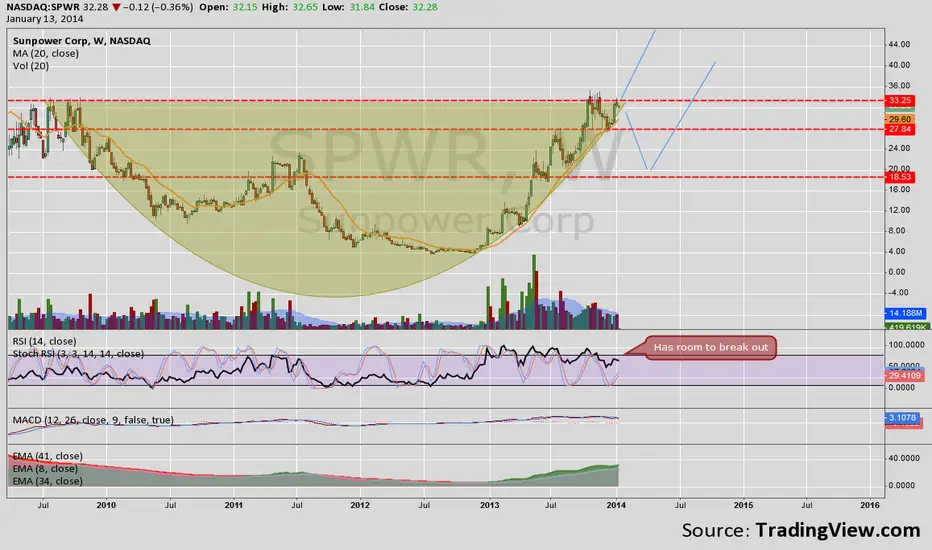The height and width of the screenshot is (550, 932).
Task: Click the red 29.4109 Stoch RSI value tag
Action: tap(903, 376)
